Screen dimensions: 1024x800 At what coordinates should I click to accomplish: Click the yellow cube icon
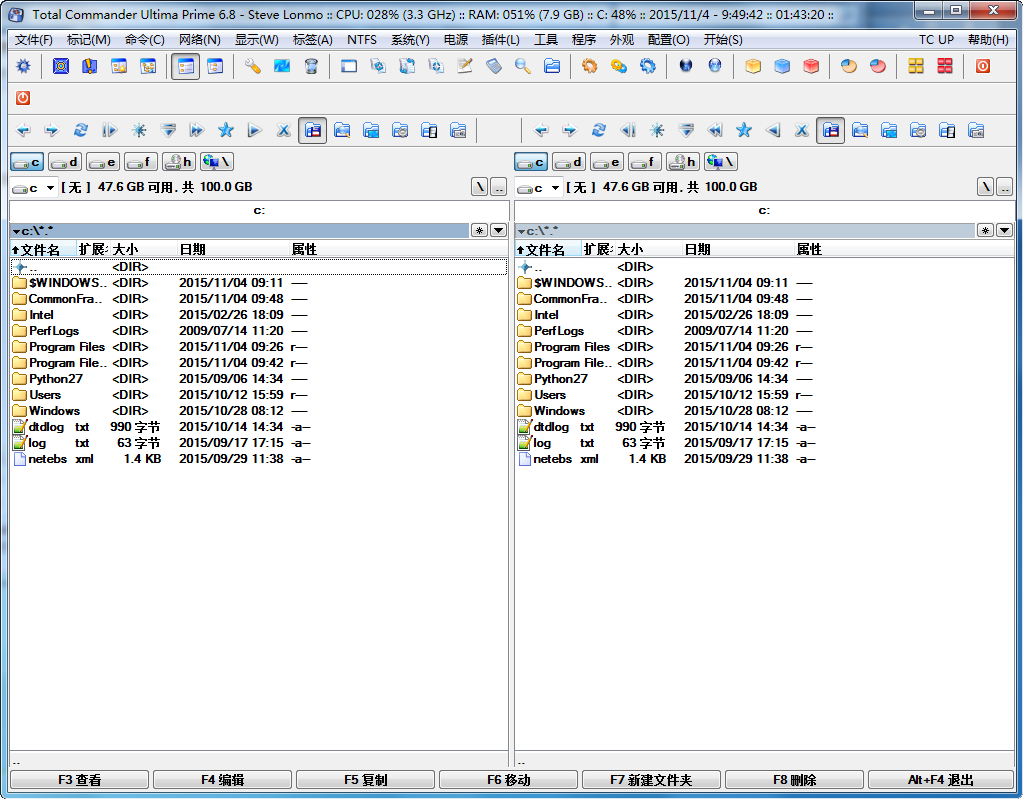click(x=753, y=66)
